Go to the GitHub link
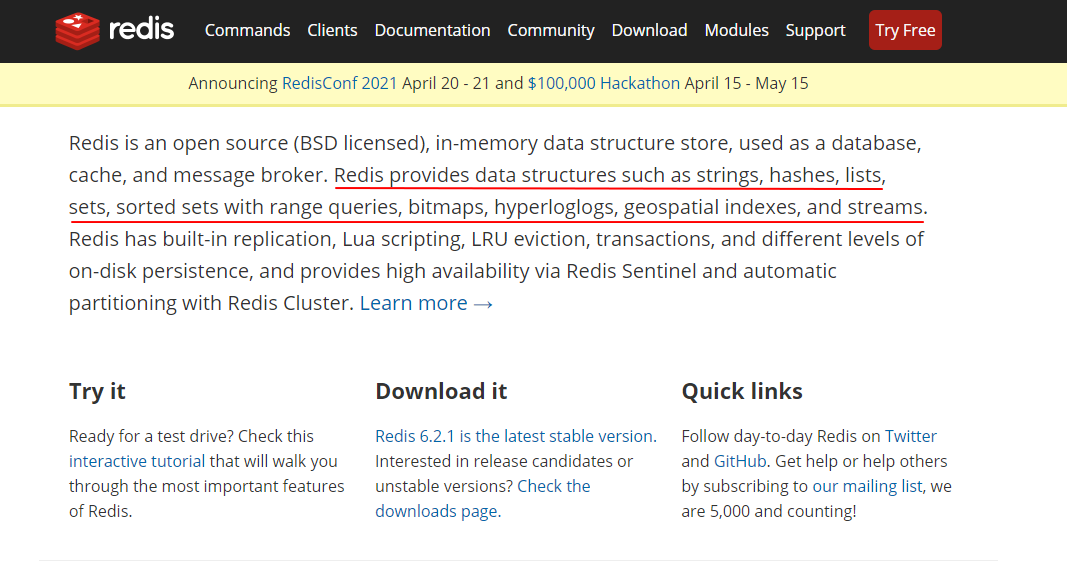Image resolution: width=1067 pixels, height=582 pixels. (740, 461)
